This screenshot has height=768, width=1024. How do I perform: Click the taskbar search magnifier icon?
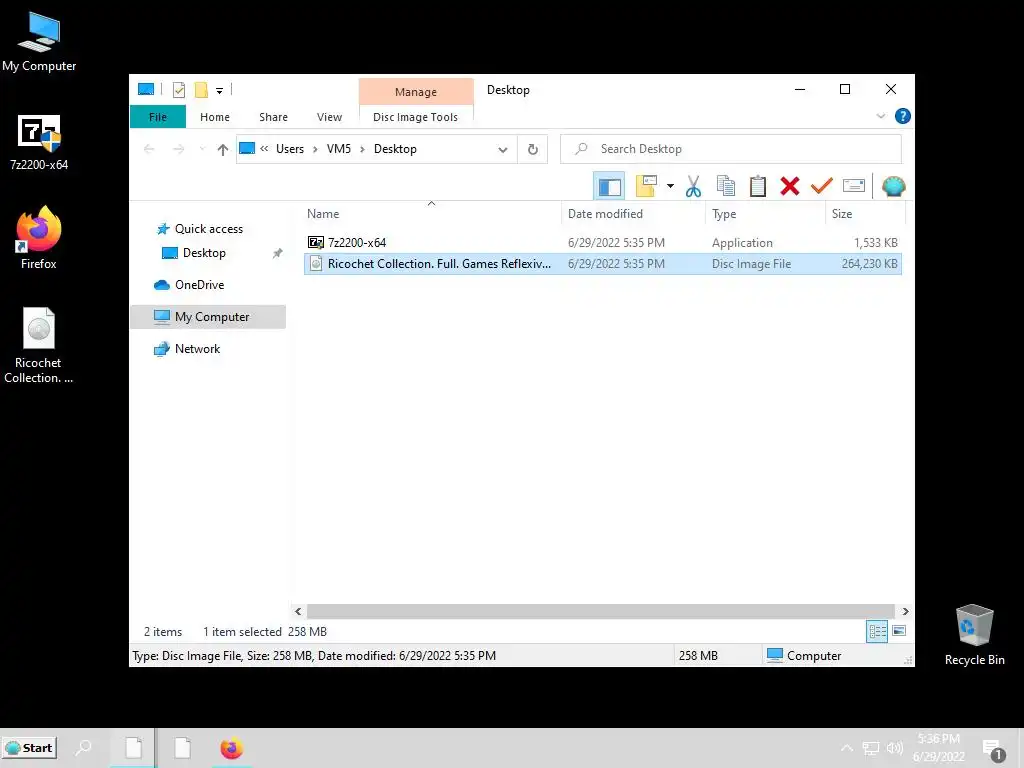[x=83, y=748]
